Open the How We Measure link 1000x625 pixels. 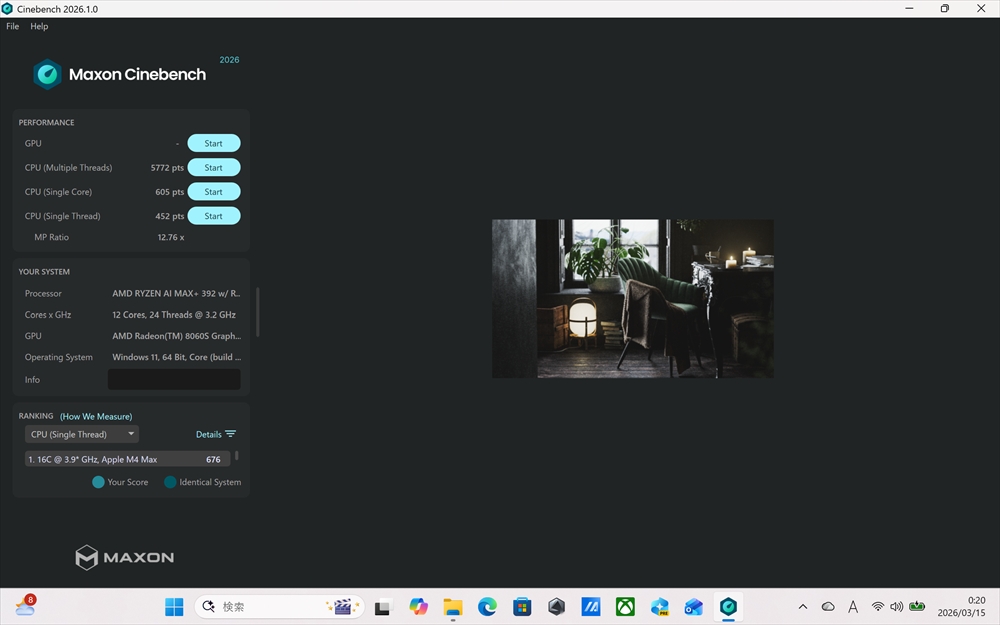96,416
